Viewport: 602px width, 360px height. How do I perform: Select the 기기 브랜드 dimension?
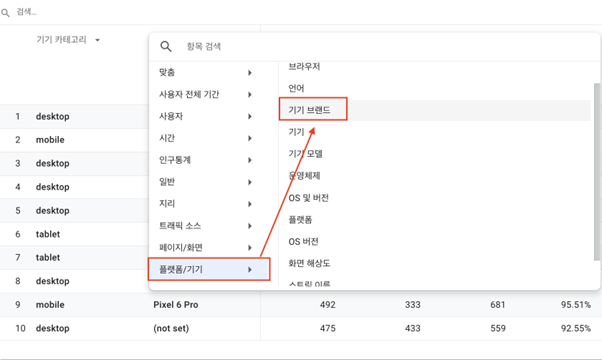309,110
